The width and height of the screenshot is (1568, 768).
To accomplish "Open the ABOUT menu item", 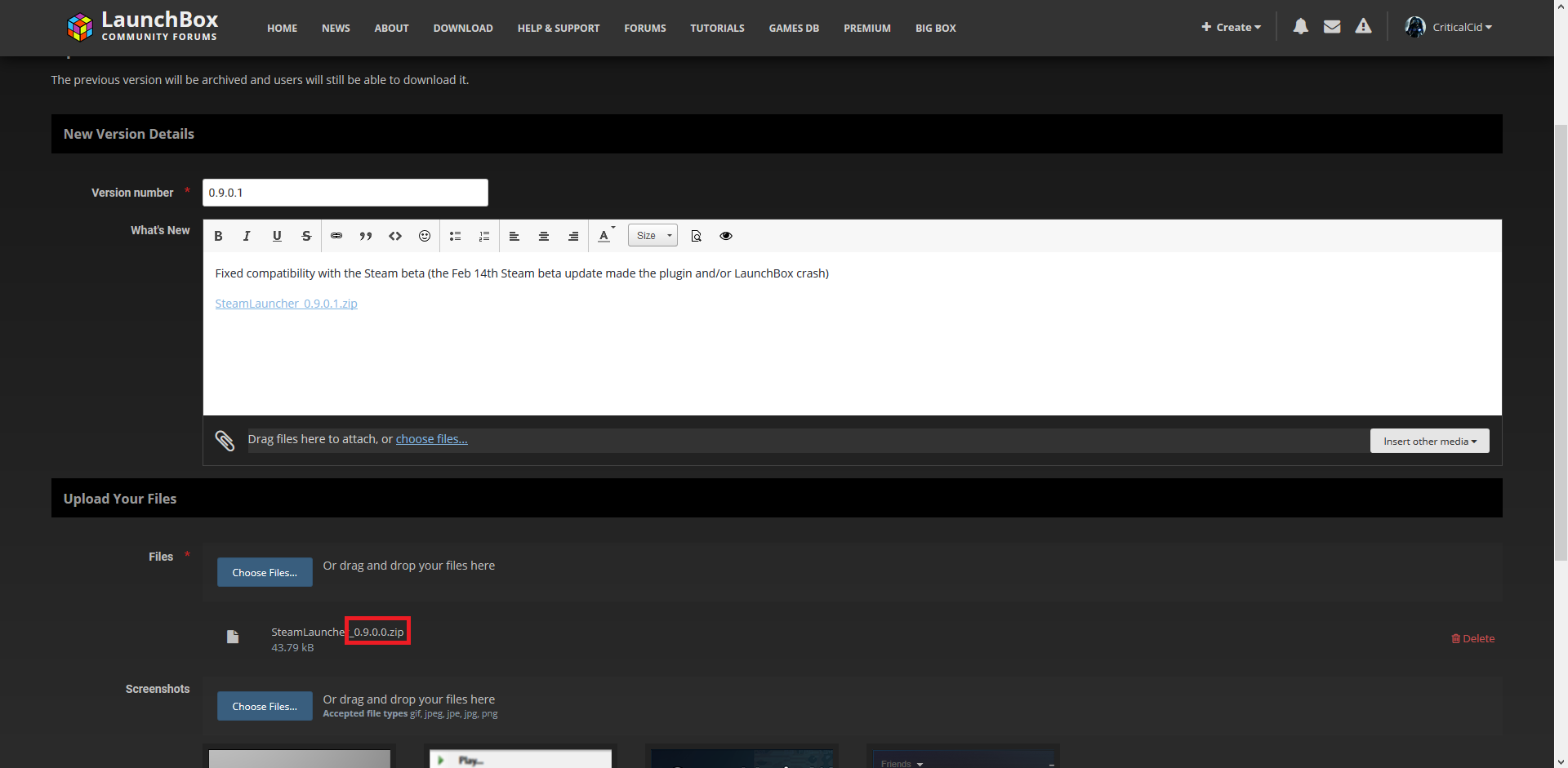I will pyautogui.click(x=392, y=28).
